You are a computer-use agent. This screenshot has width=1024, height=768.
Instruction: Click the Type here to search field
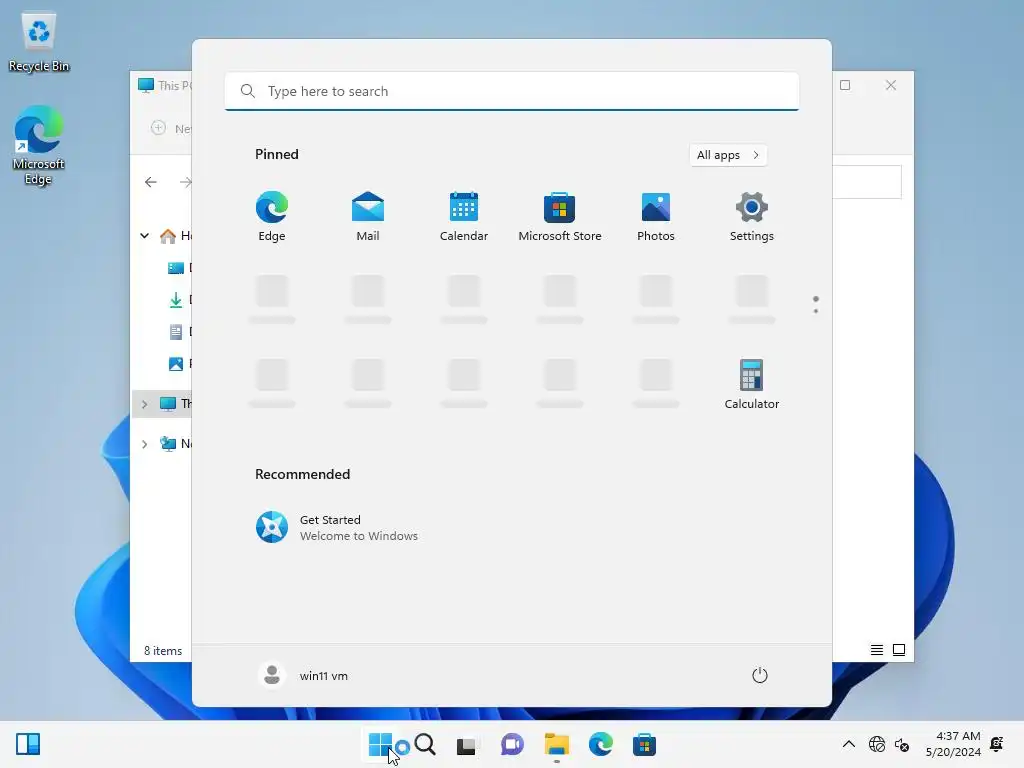(x=512, y=91)
